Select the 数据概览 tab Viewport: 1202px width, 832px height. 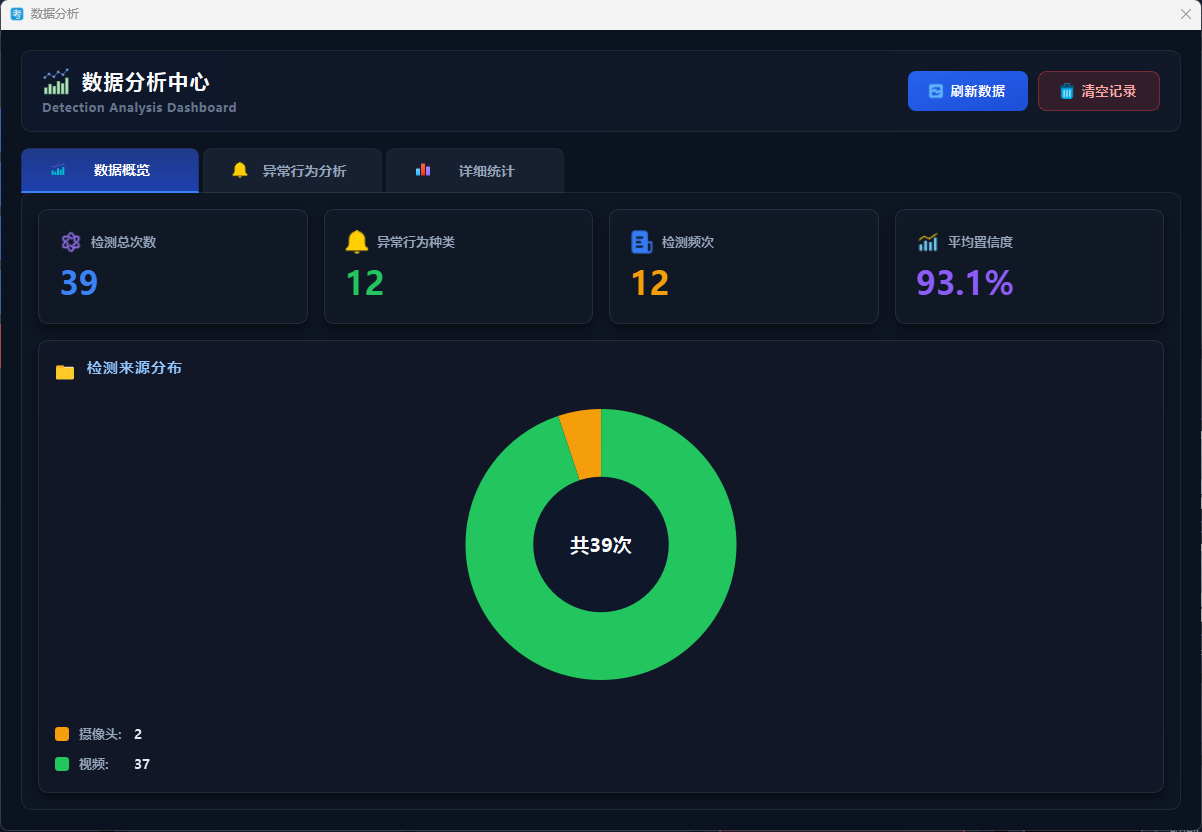(x=110, y=171)
